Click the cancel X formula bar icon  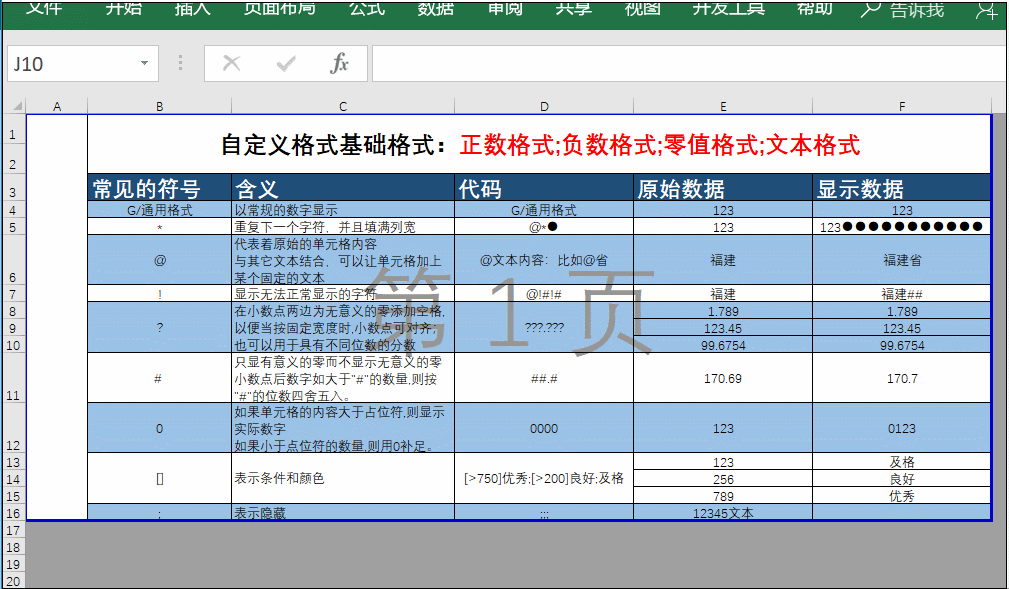(231, 63)
